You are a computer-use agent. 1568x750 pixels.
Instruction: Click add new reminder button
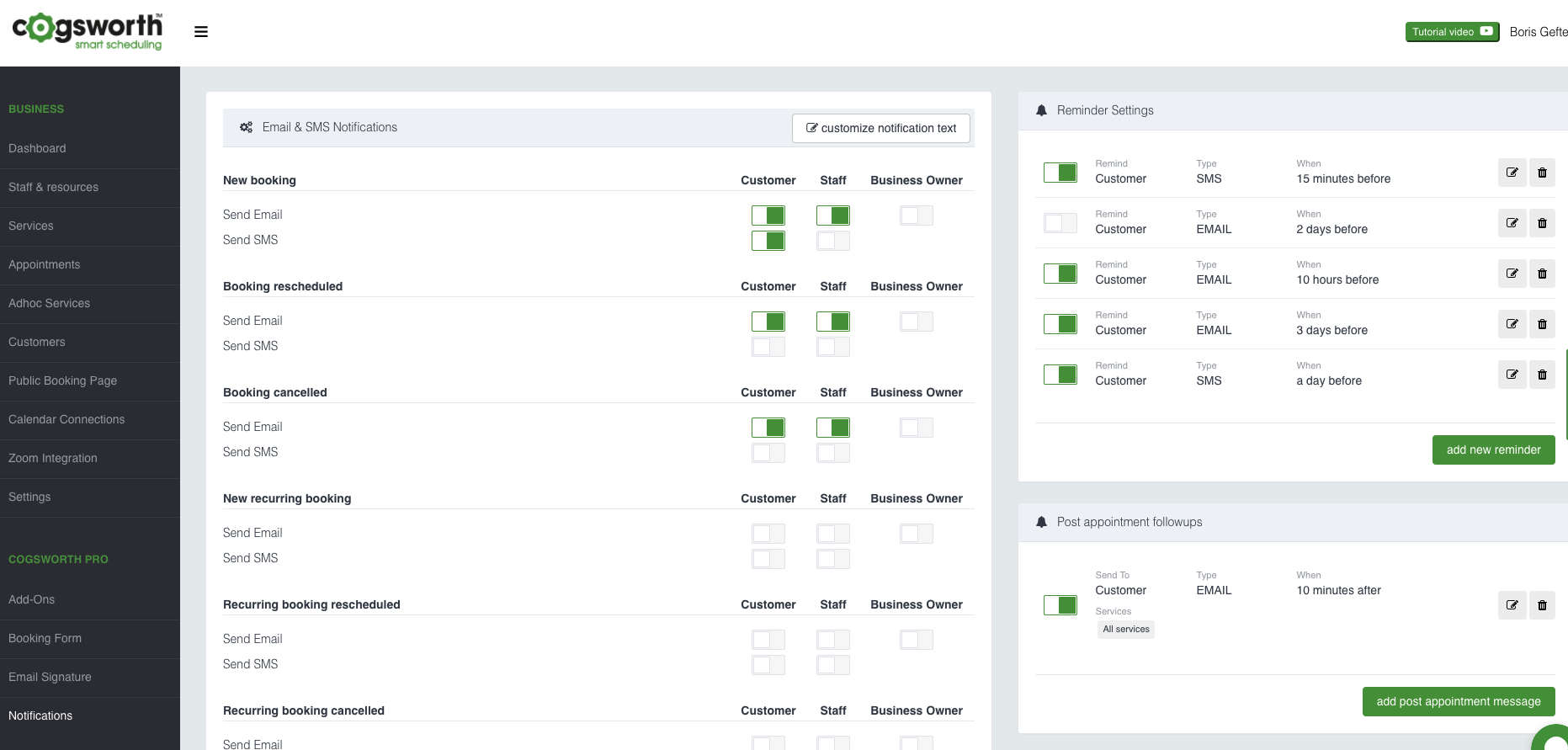pyautogui.click(x=1493, y=450)
